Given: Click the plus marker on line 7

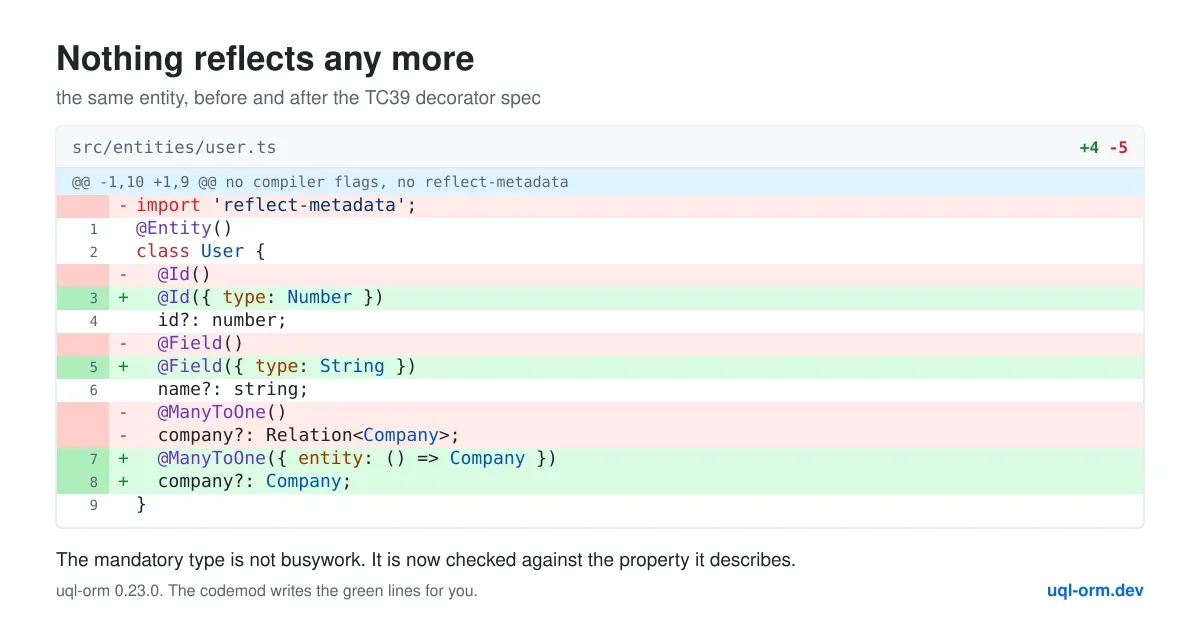Looking at the screenshot, I should pos(123,458).
